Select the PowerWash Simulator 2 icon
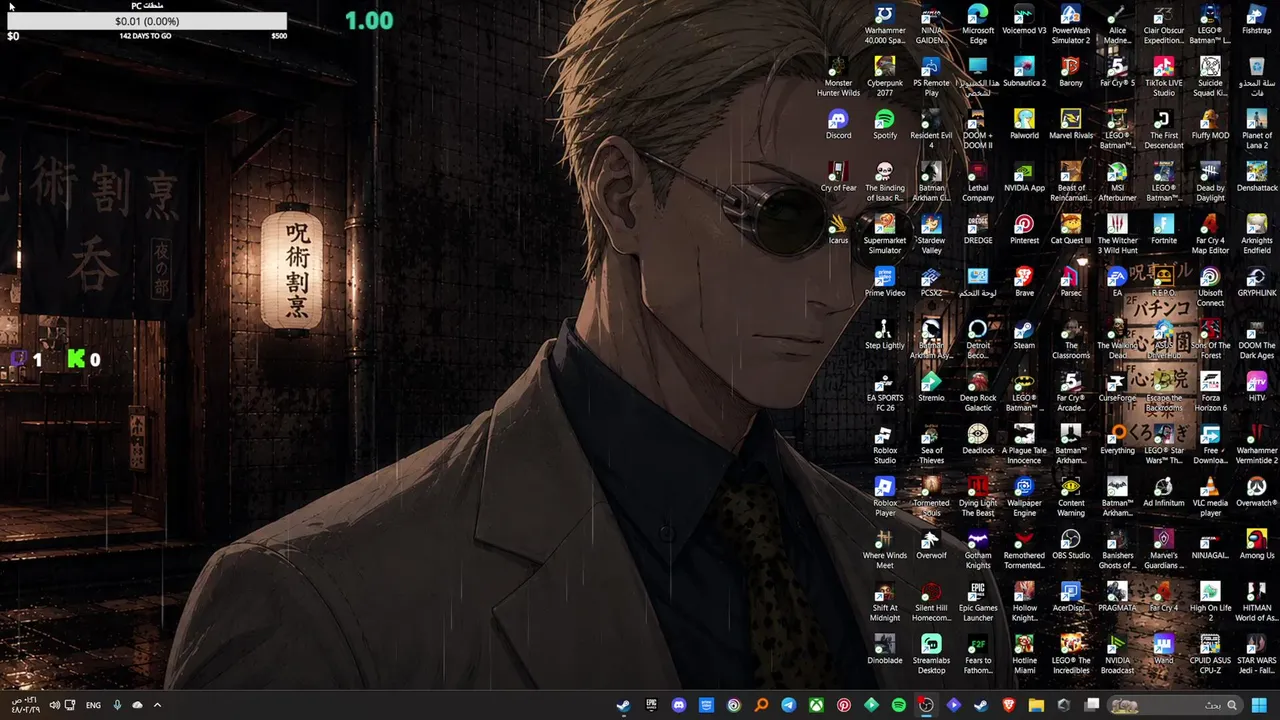 pyautogui.click(x=1071, y=24)
